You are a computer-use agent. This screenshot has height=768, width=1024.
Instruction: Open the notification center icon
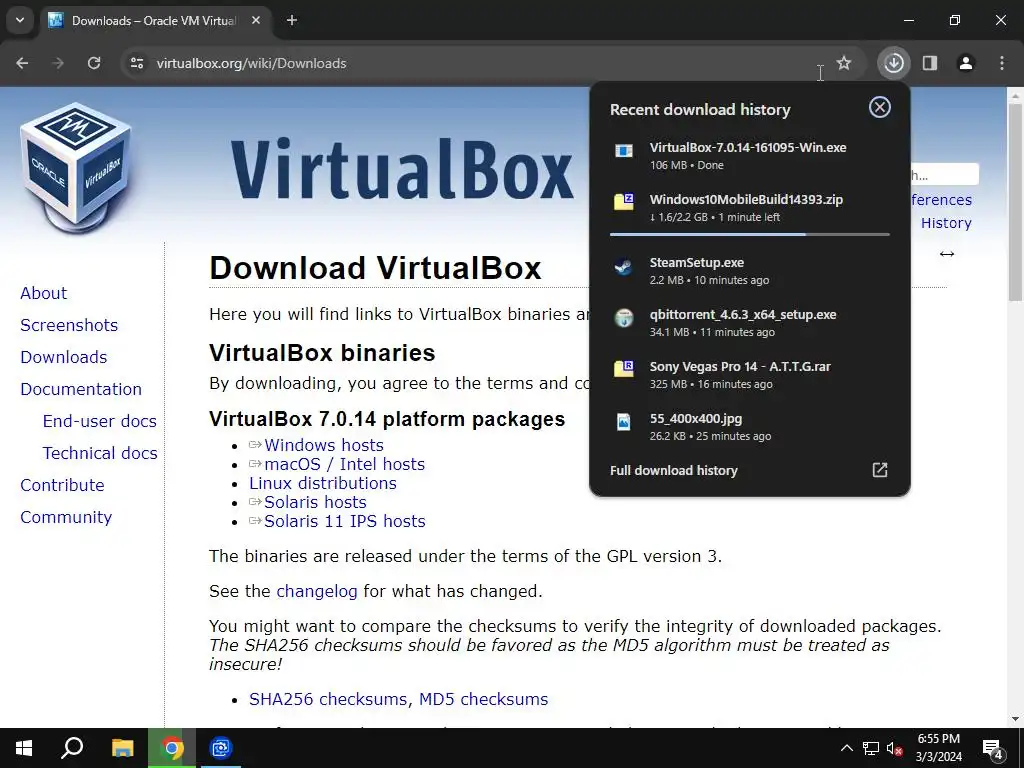(993, 748)
